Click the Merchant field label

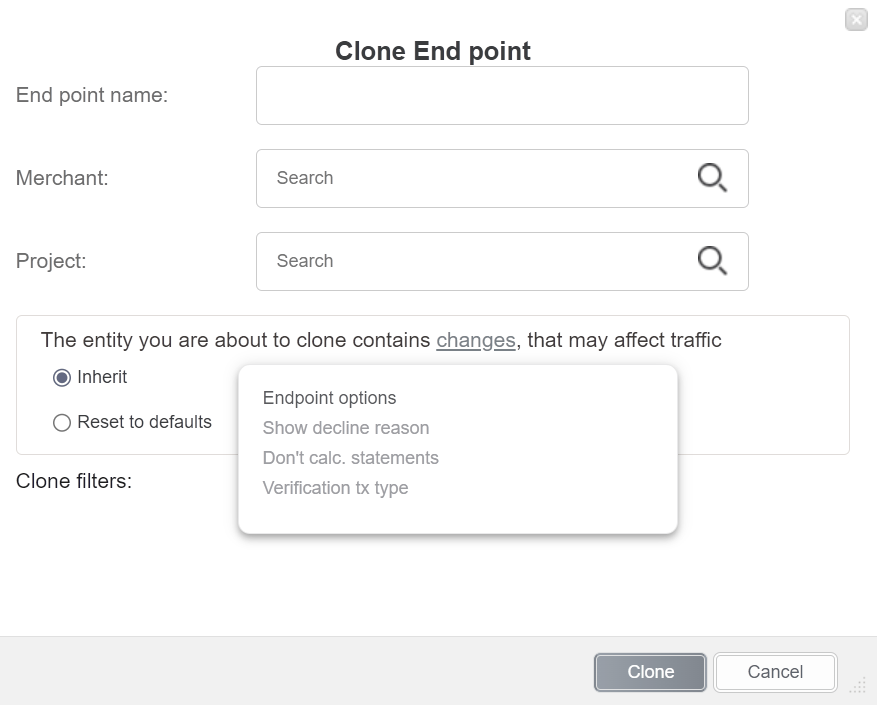point(62,178)
